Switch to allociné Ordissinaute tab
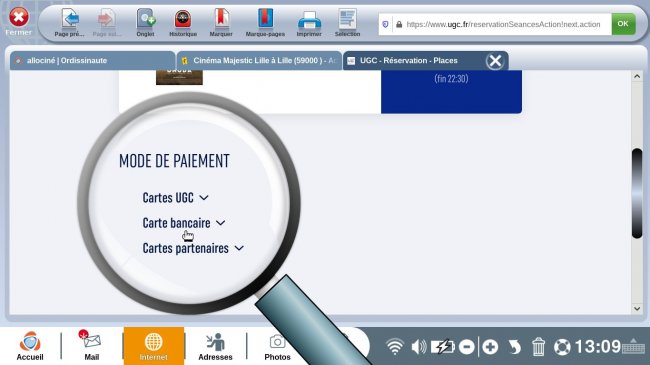The height and width of the screenshot is (365, 650). (x=92, y=61)
